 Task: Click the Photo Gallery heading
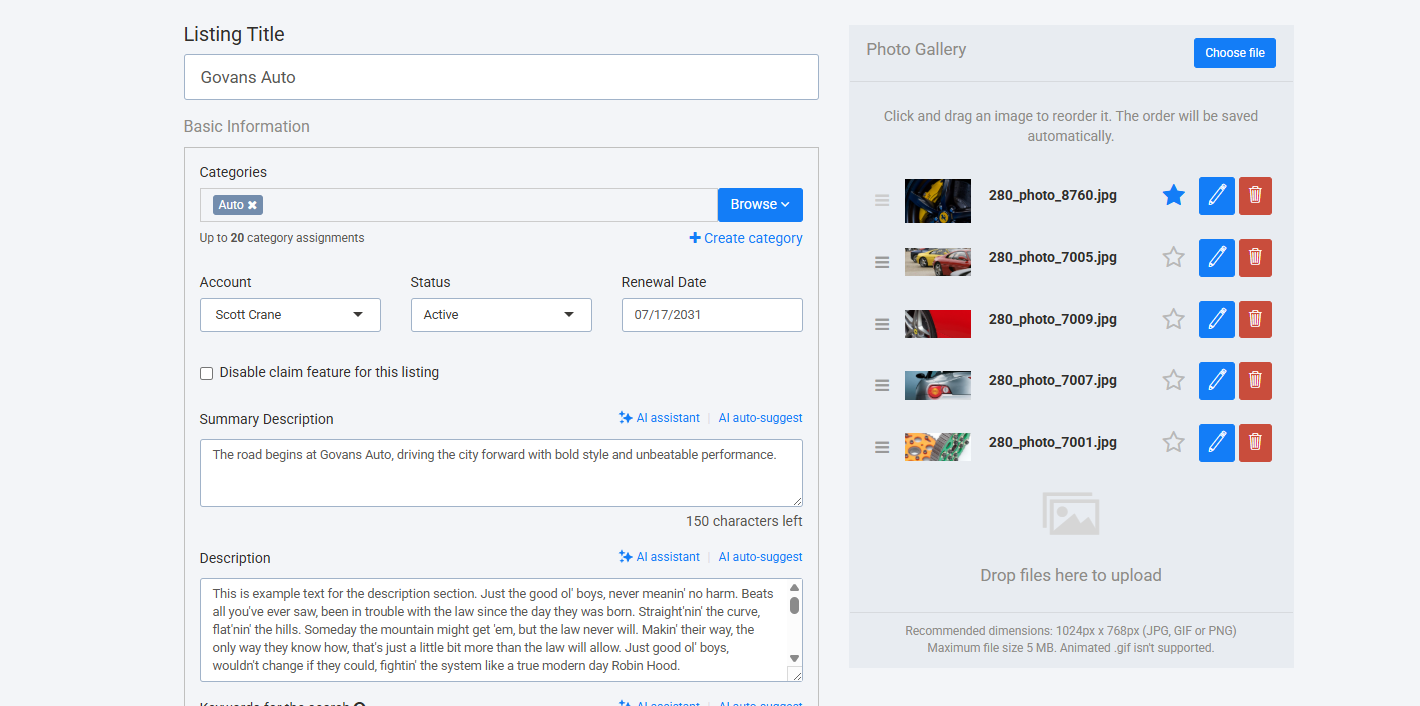point(916,50)
